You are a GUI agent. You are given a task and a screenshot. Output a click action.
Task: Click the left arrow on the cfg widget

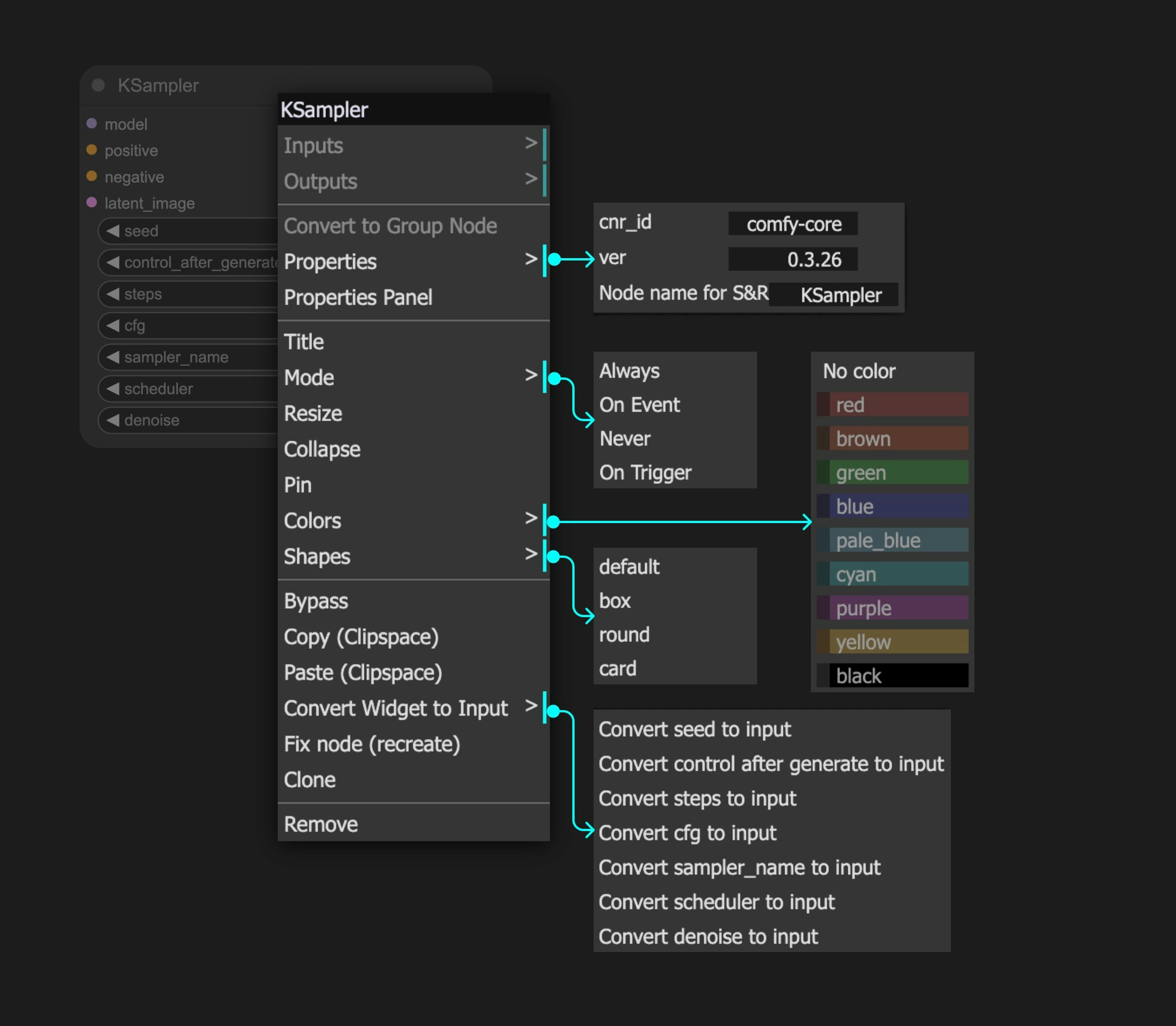(113, 325)
